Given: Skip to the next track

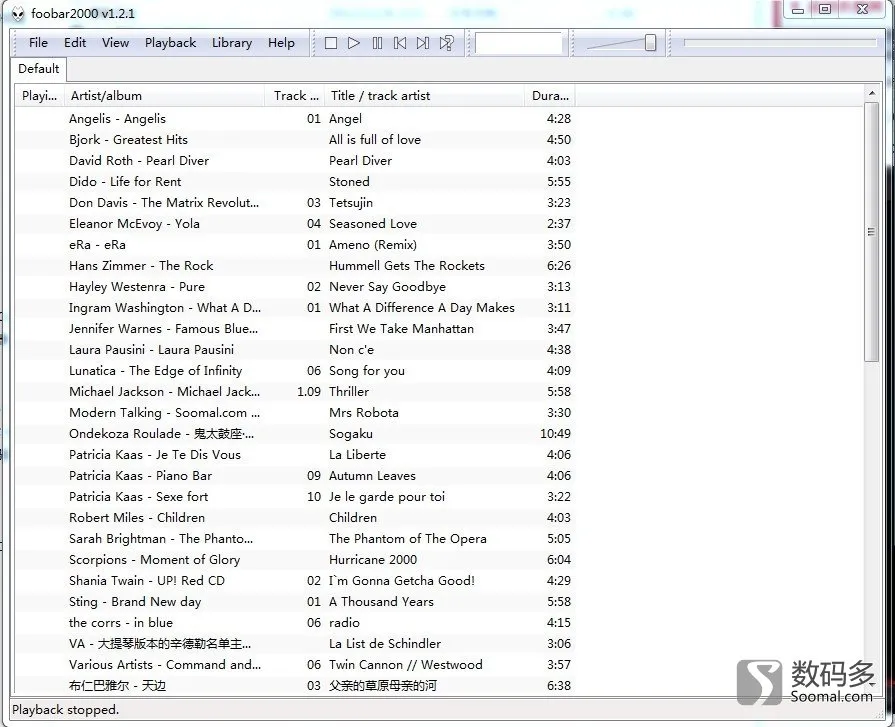Looking at the screenshot, I should click(423, 43).
